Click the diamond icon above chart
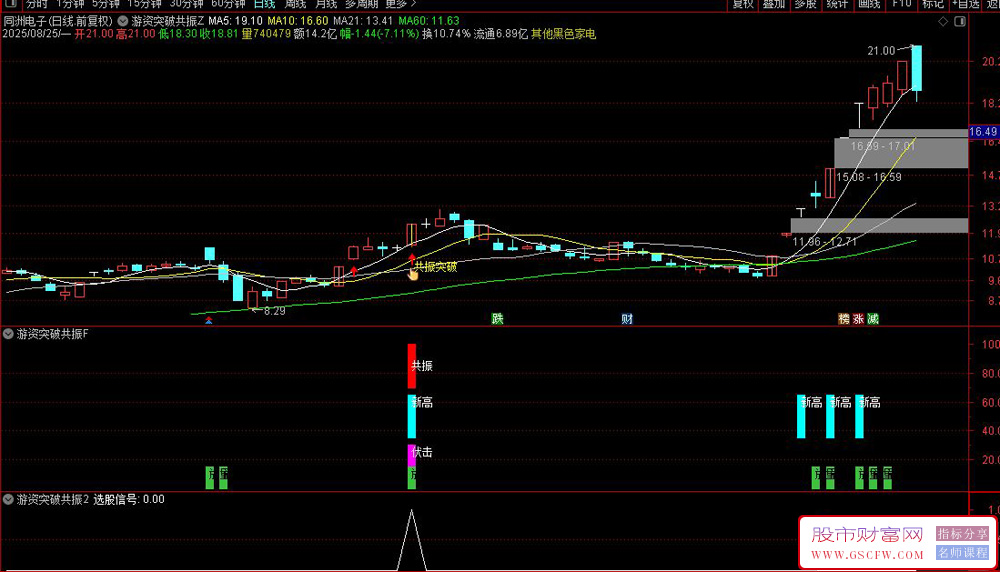Image resolution: width=1000 pixels, height=572 pixels. point(943,22)
